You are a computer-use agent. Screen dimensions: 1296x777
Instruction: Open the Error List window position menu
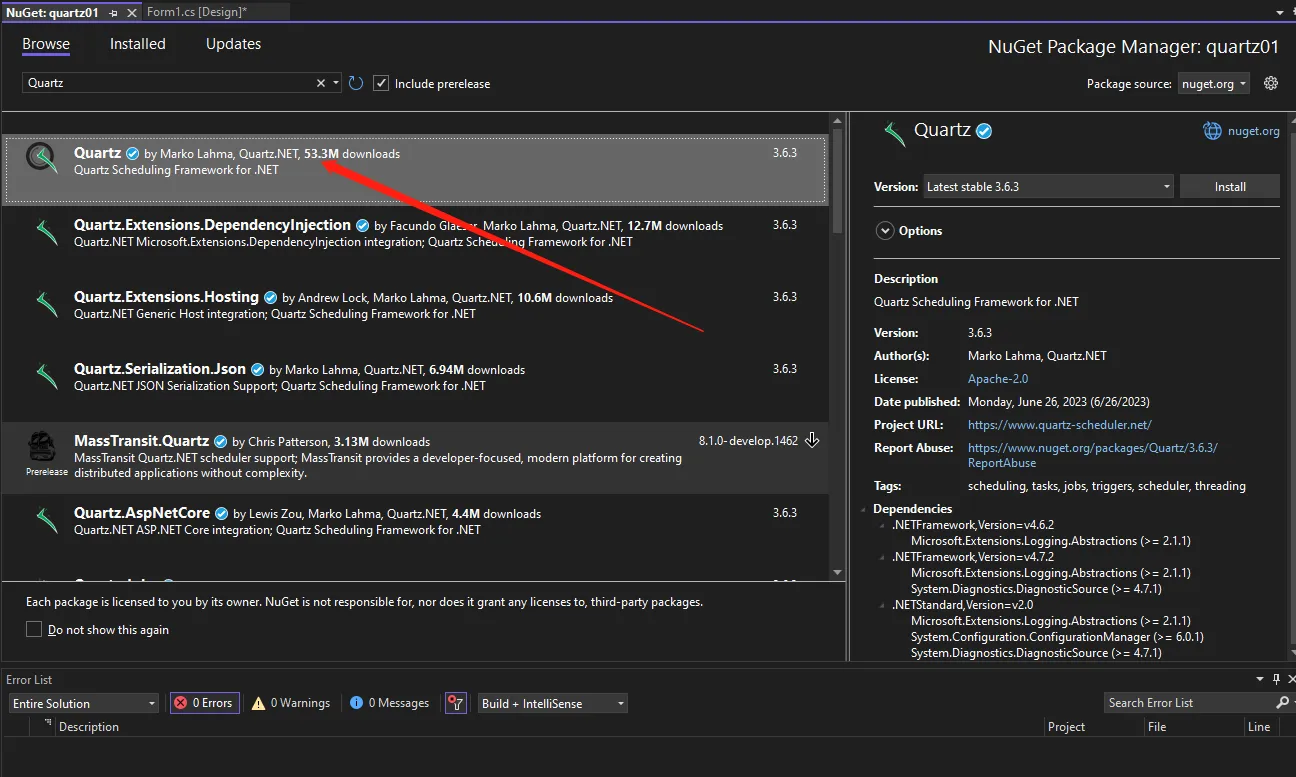[x=1260, y=680]
